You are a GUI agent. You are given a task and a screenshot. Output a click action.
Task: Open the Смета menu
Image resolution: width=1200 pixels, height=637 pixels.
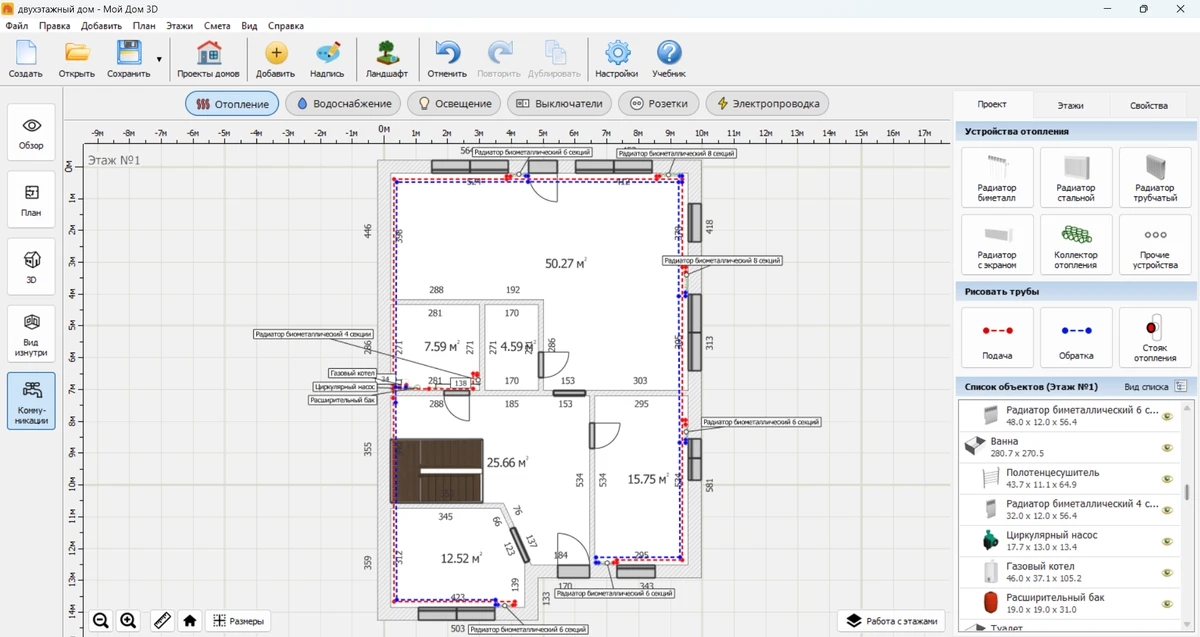(216, 25)
